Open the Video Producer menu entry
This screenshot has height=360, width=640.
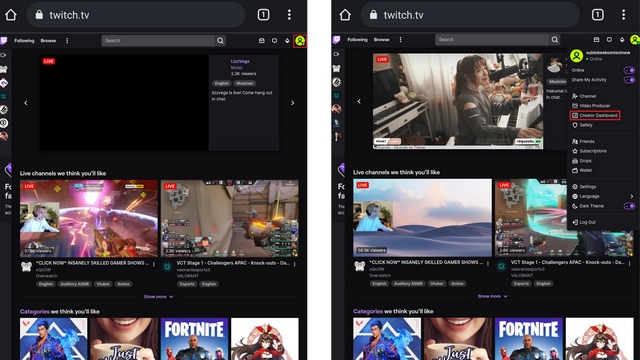pos(591,106)
